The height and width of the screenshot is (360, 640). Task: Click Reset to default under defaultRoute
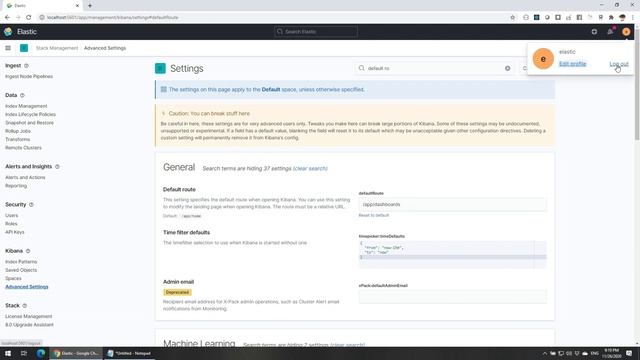(374, 215)
